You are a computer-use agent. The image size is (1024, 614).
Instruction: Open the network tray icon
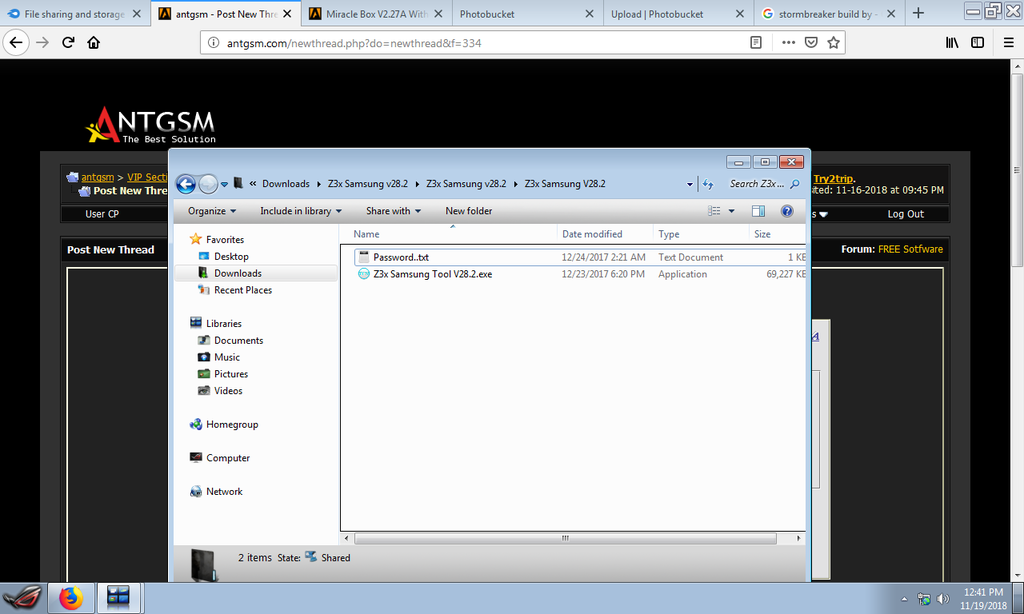coord(923,598)
